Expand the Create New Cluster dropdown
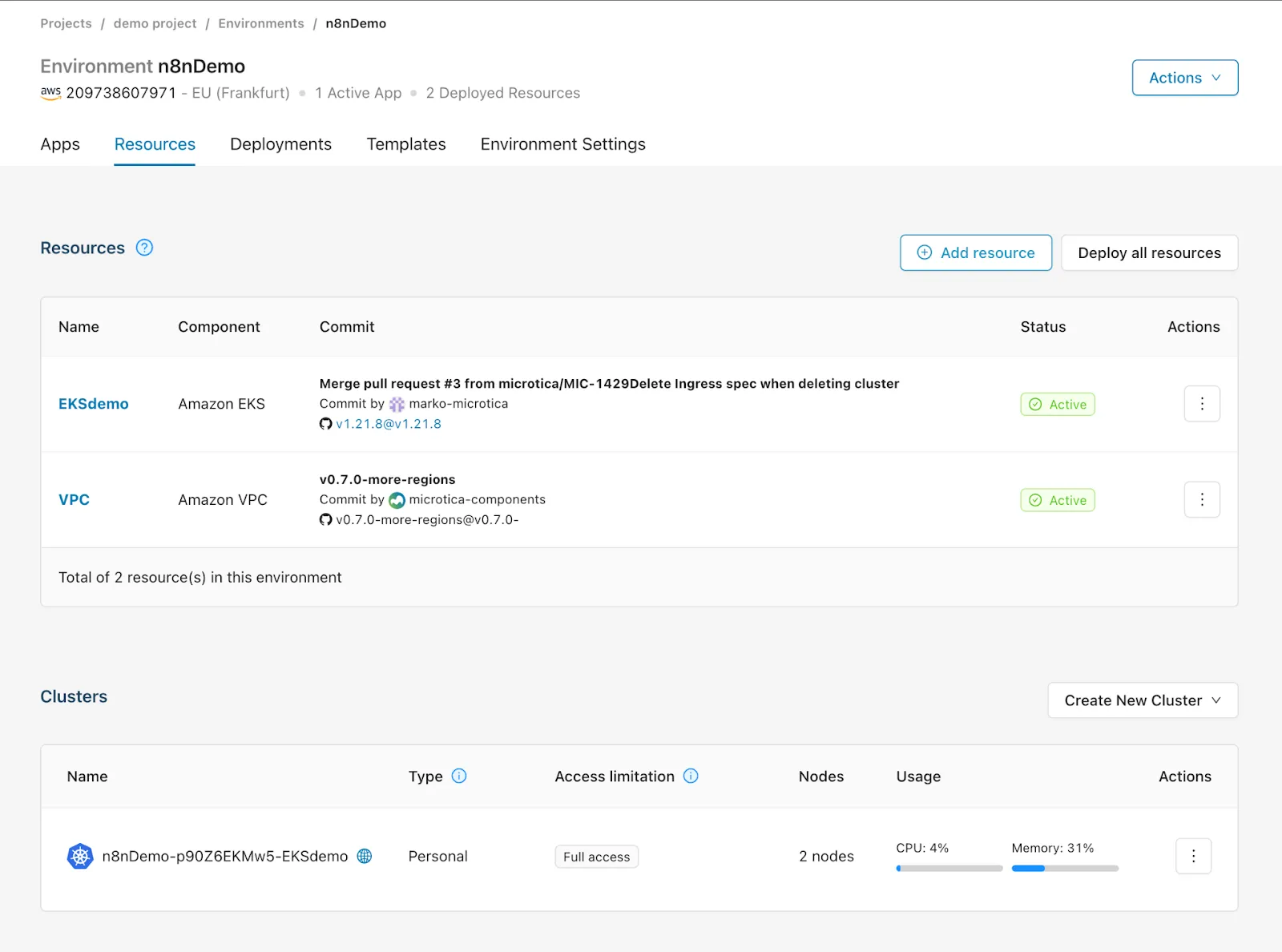1282x952 pixels. [1143, 700]
